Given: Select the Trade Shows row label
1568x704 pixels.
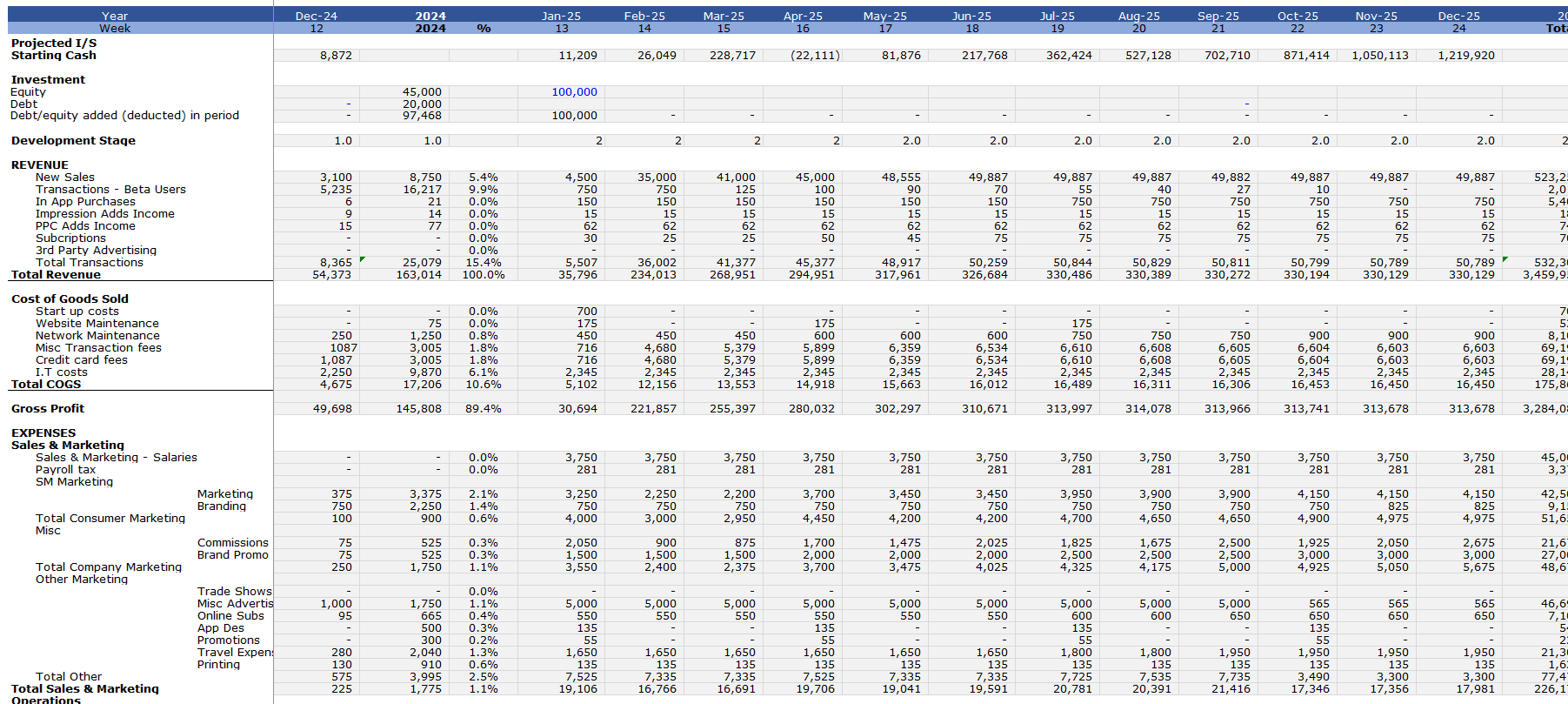Looking at the screenshot, I should pos(234,591).
